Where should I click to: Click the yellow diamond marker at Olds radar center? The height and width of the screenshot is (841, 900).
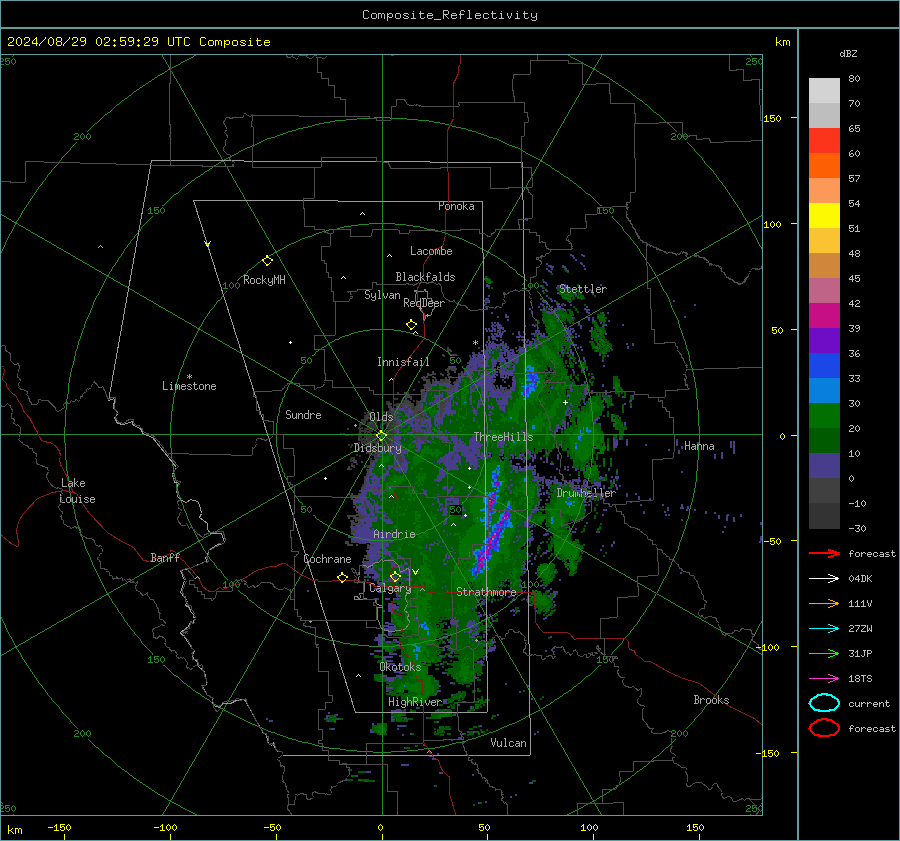pyautogui.click(x=381, y=436)
